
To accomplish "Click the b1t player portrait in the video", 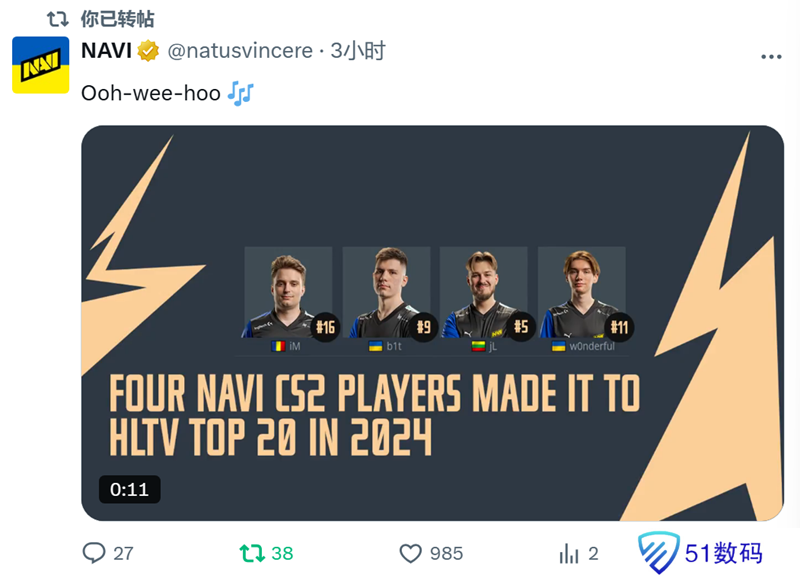I will (x=386, y=293).
